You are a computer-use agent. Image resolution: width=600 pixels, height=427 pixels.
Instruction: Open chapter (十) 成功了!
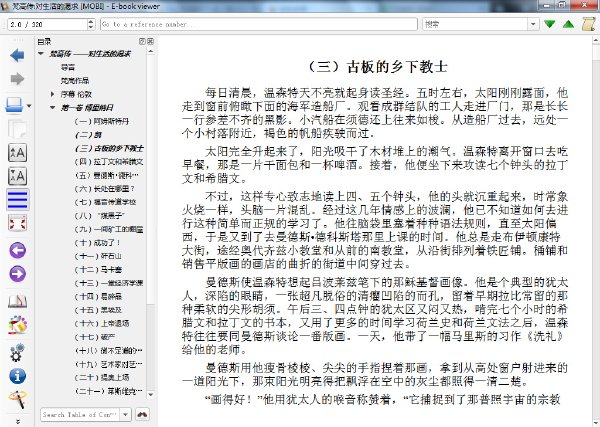tap(97, 242)
